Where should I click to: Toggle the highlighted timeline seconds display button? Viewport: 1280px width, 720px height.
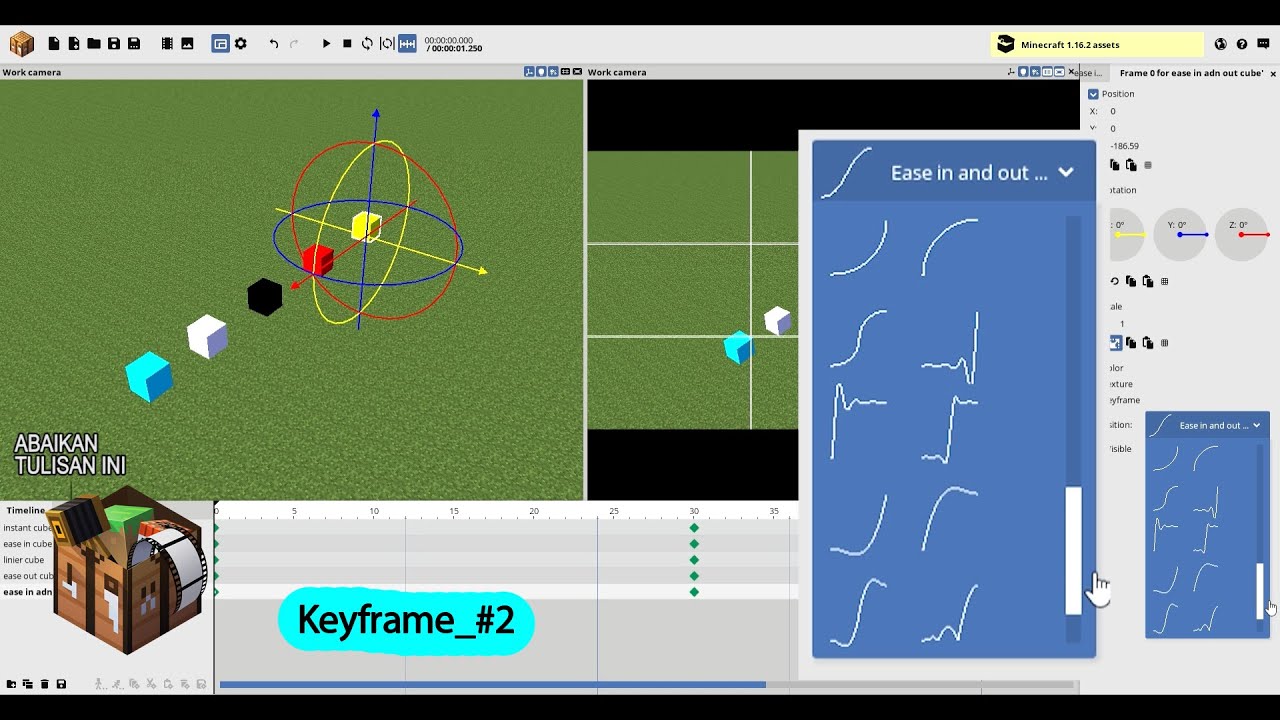pos(407,44)
